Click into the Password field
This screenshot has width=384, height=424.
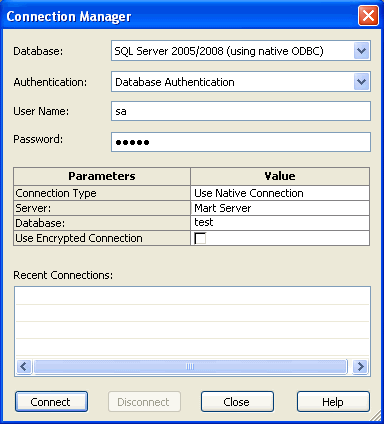[241, 142]
